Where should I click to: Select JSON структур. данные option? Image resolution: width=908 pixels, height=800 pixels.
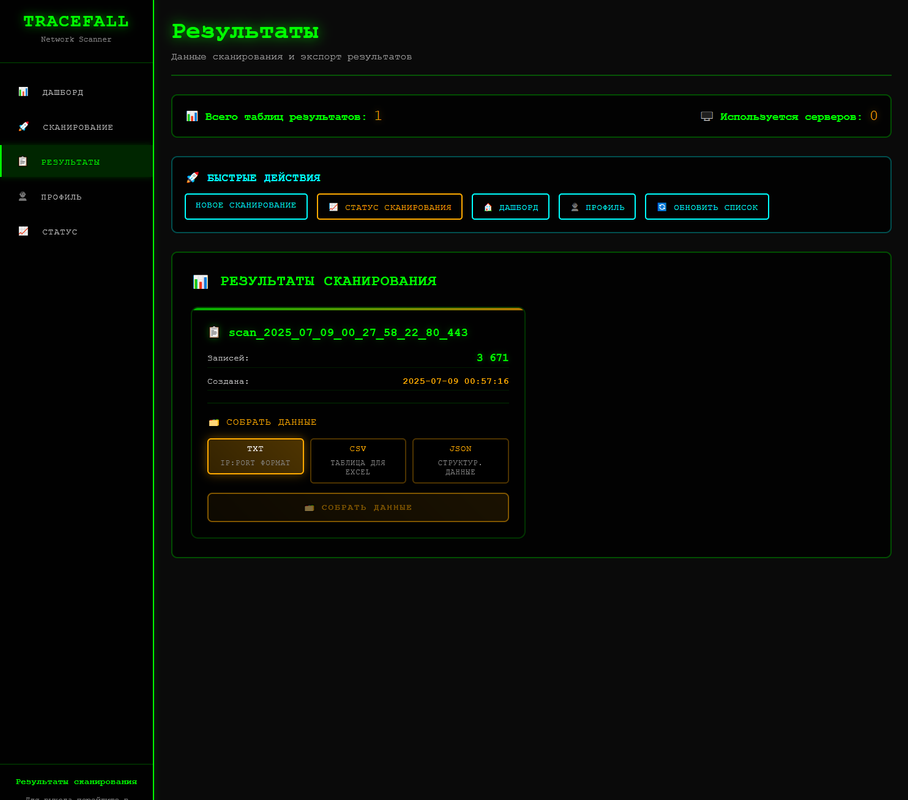[460, 461]
